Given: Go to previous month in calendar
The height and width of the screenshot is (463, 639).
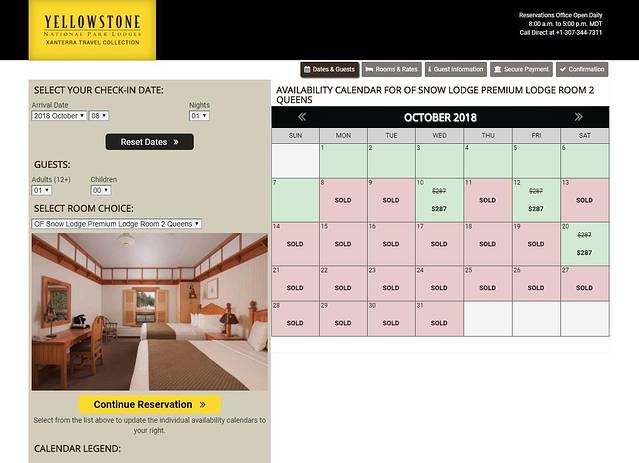Looking at the screenshot, I should (x=302, y=117).
